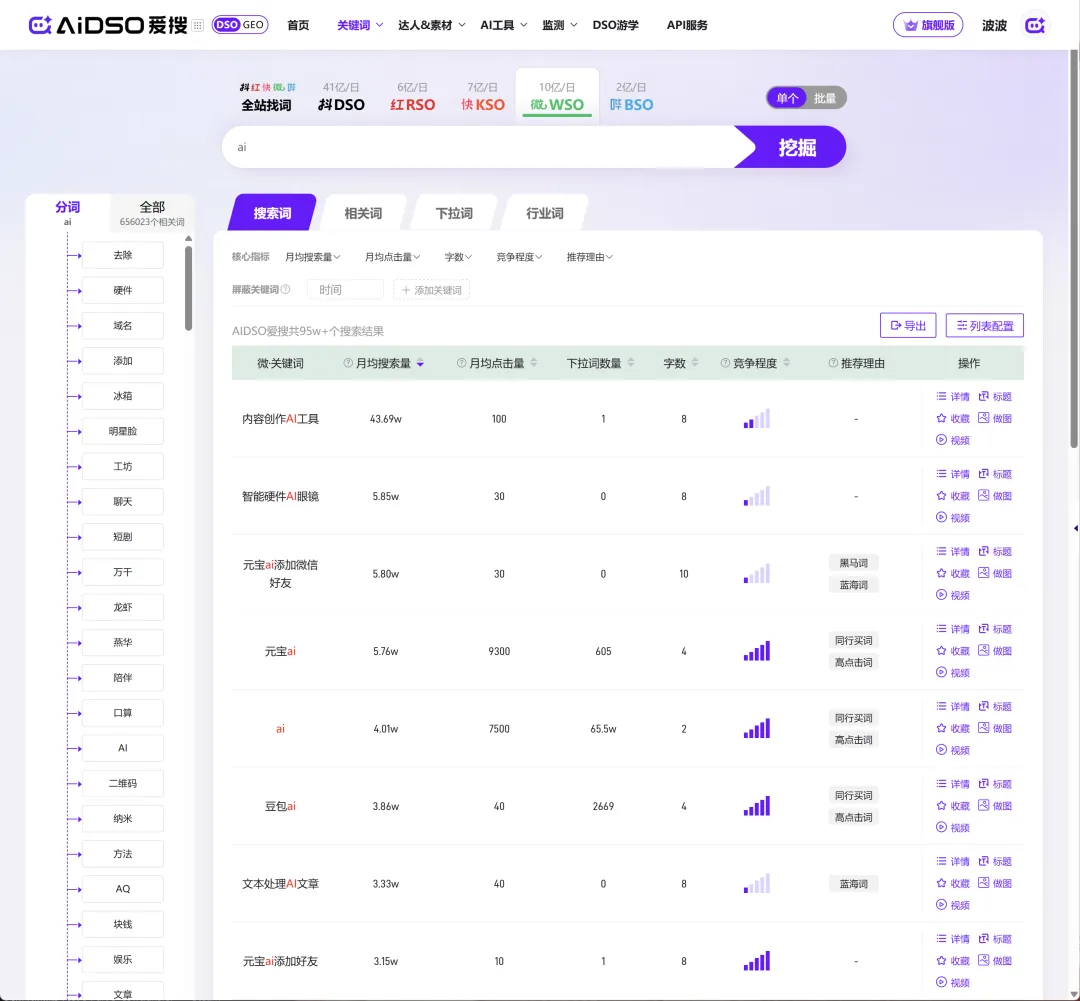Image resolution: width=1080 pixels, height=1001 pixels.
Task: Click help icon beside 月均点击量 header
Action: point(461,363)
